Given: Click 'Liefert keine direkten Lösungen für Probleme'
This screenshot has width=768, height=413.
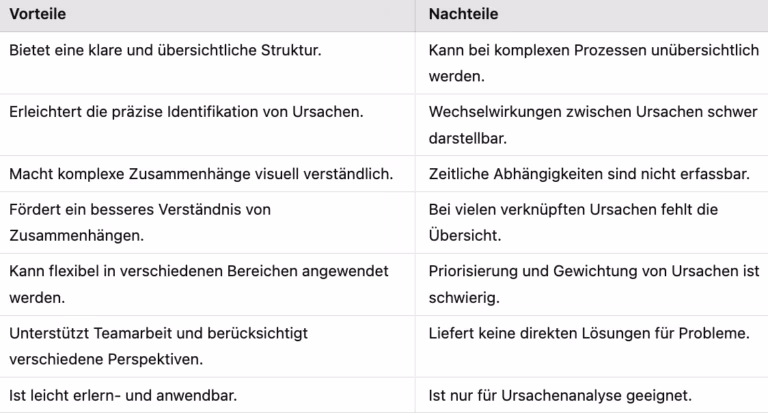Looking at the screenshot, I should (x=589, y=333).
